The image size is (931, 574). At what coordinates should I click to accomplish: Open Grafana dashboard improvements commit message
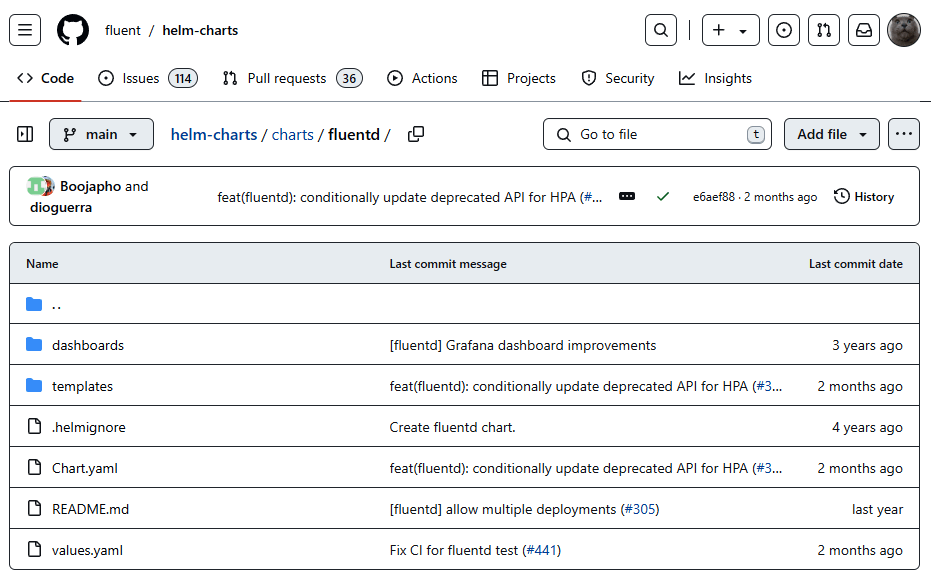(522, 345)
